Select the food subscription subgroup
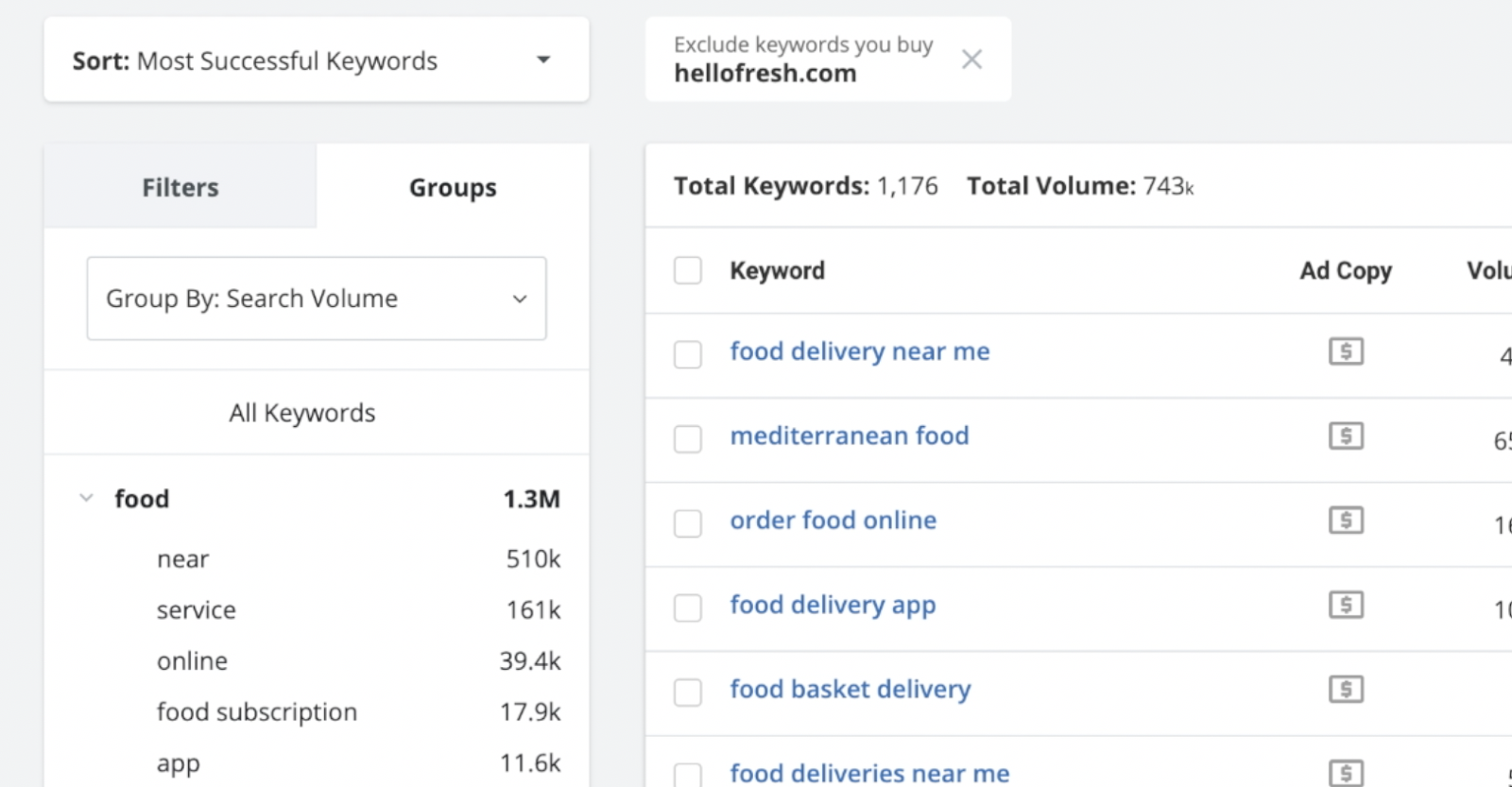 tap(257, 712)
